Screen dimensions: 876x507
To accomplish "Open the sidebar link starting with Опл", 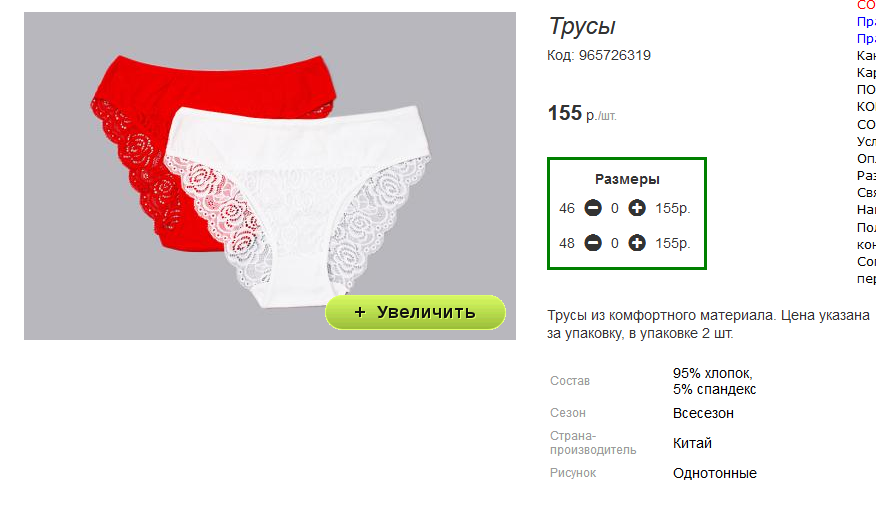I will (x=867, y=159).
